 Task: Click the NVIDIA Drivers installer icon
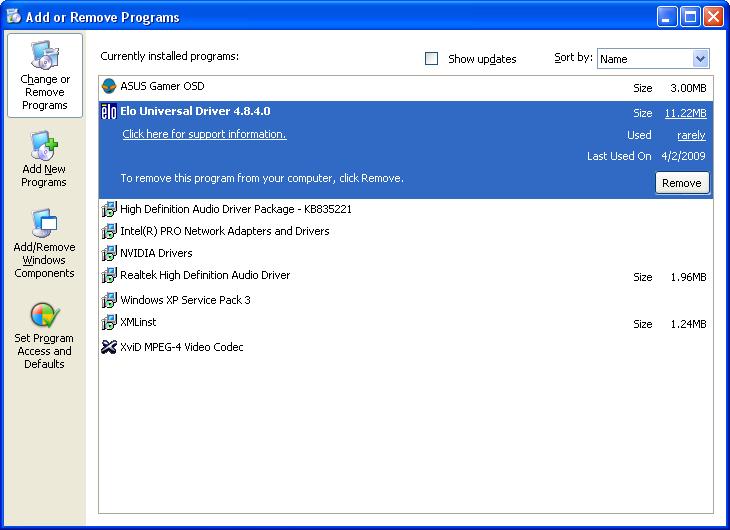[109, 253]
